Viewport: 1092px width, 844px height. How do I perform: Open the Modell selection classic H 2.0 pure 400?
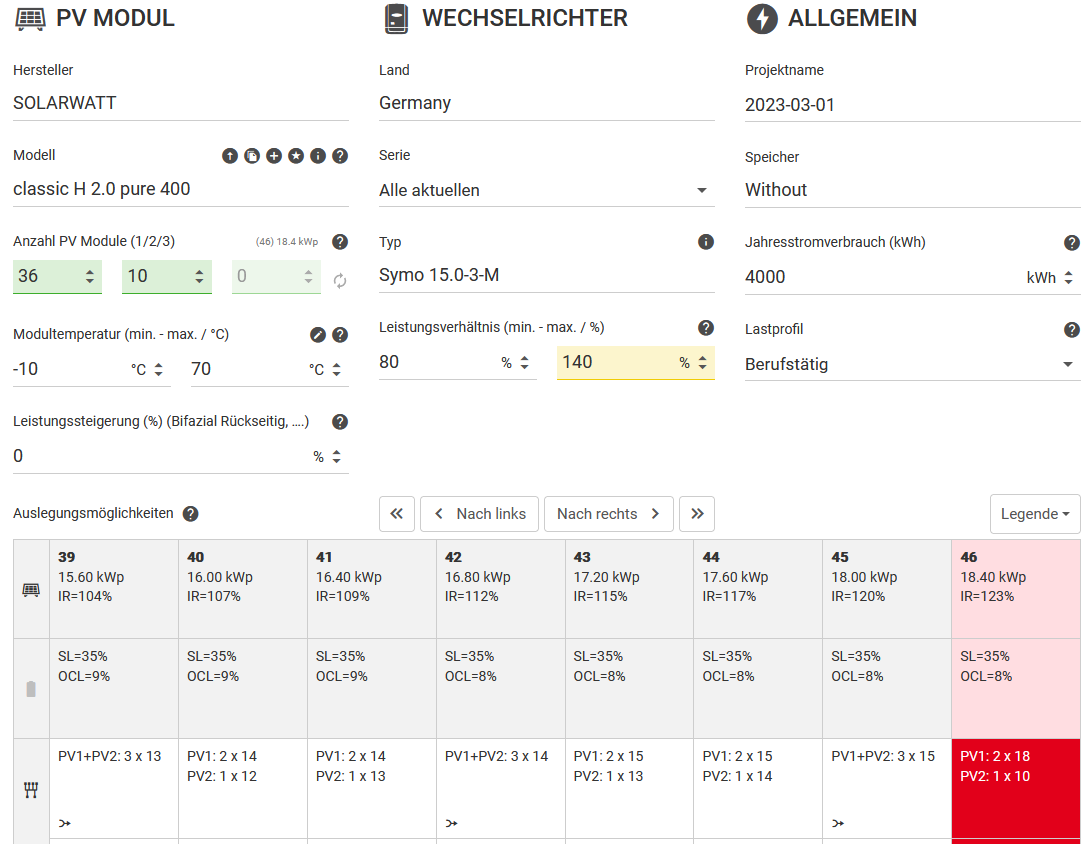click(180, 189)
